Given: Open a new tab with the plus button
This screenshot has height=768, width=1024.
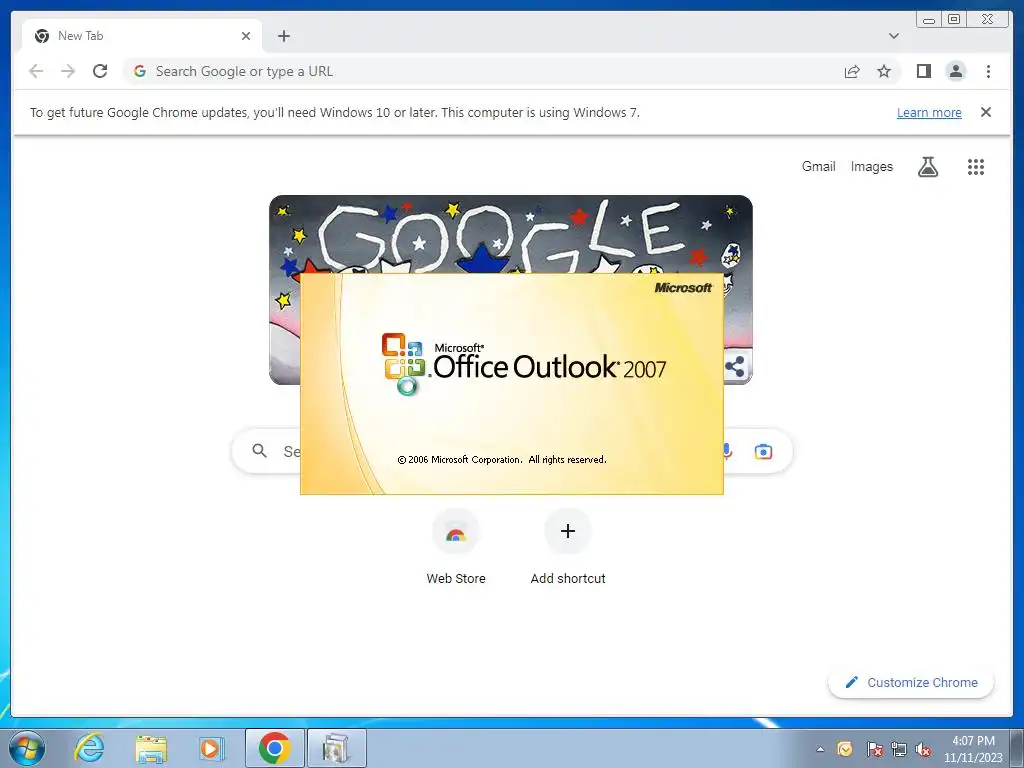Looking at the screenshot, I should pos(283,36).
